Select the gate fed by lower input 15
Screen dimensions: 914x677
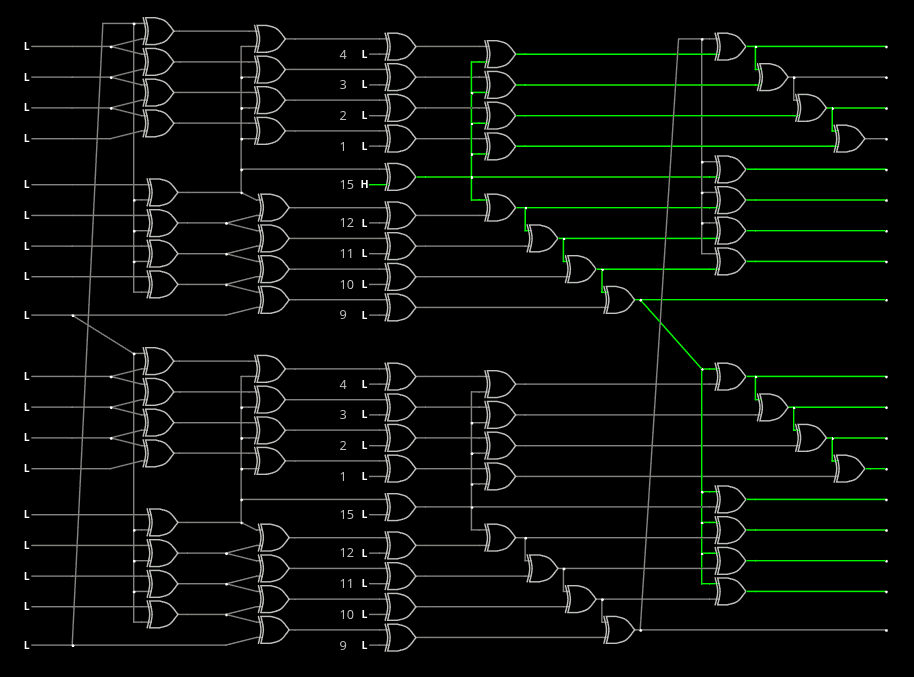point(400,507)
